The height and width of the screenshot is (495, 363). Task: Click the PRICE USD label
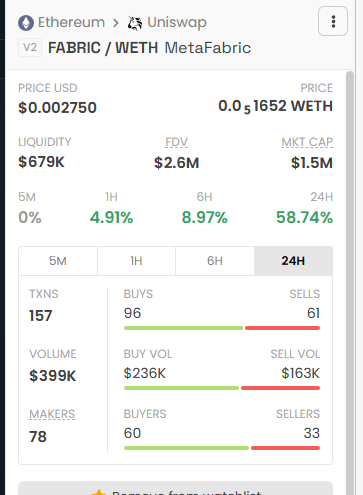pos(48,88)
